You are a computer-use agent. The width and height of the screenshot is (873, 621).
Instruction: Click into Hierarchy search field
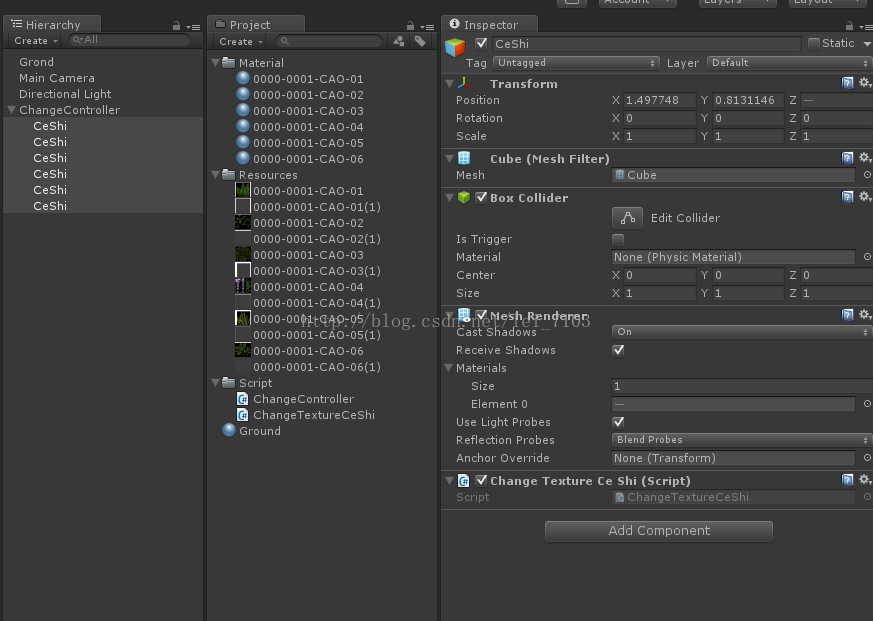coord(129,40)
